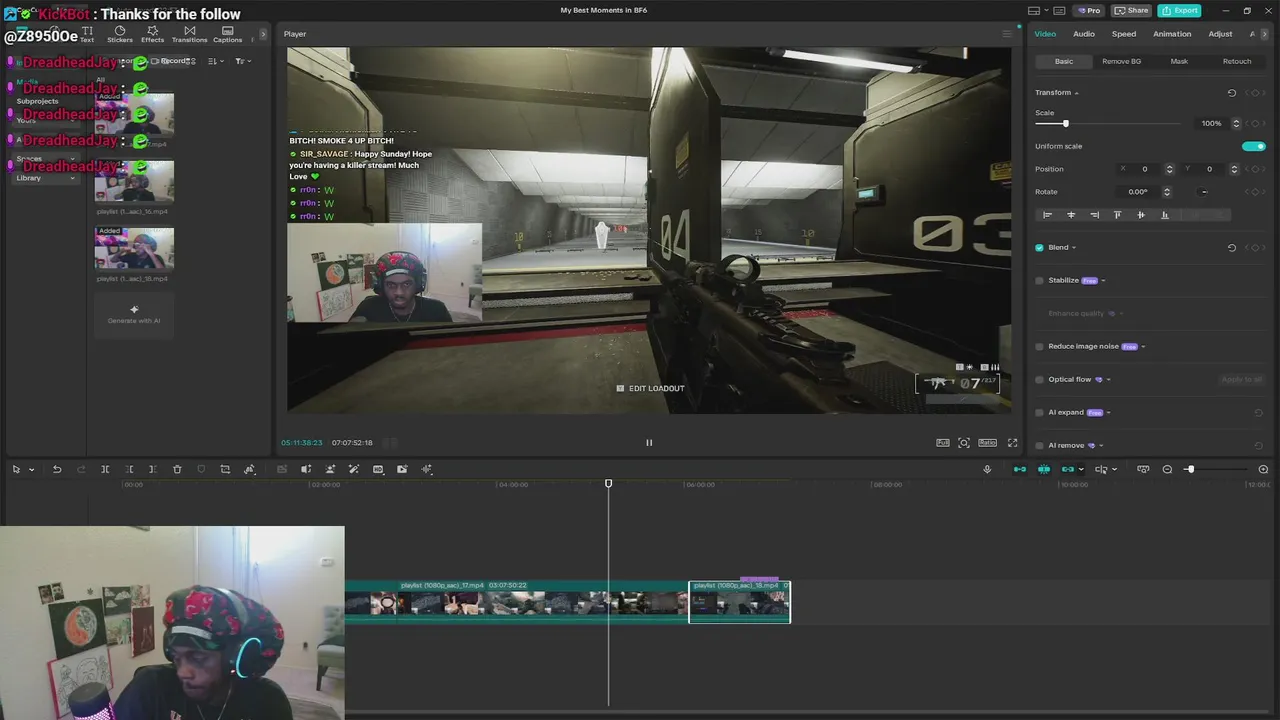Align clip to left edge icon
This screenshot has width=1280, height=720.
pyautogui.click(x=1047, y=215)
